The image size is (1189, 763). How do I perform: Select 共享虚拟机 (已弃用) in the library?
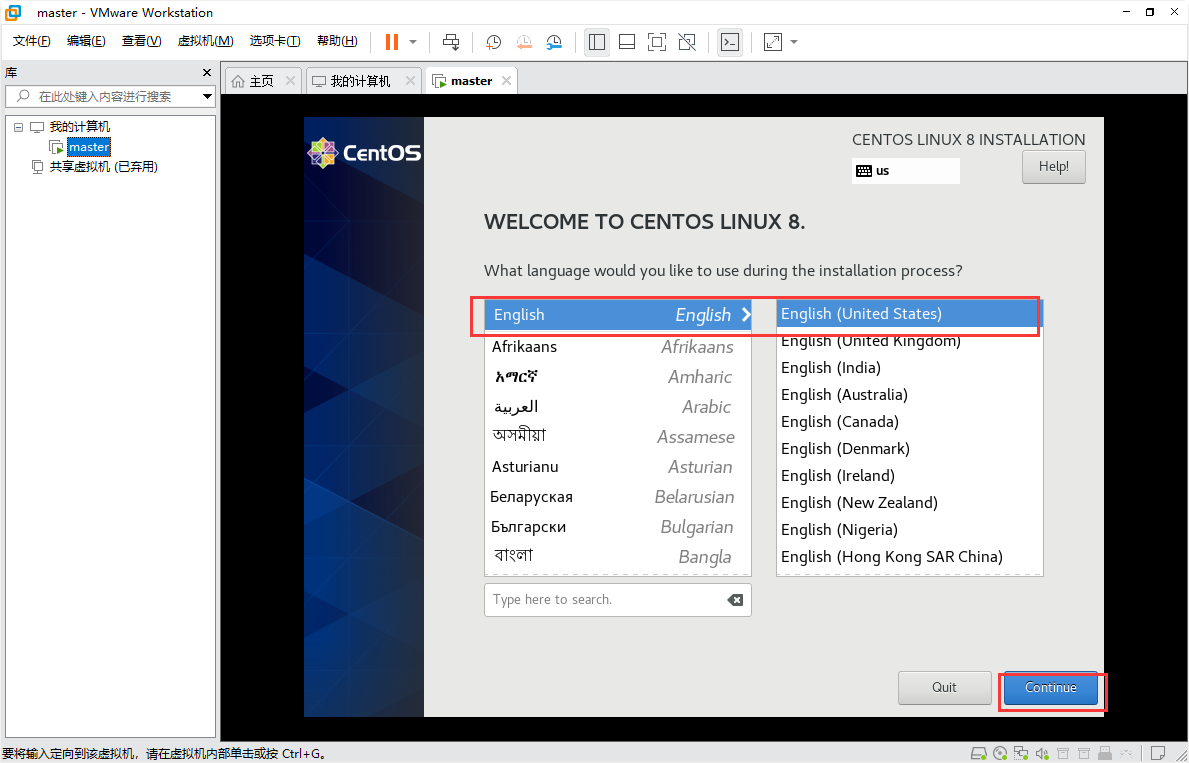(x=104, y=167)
